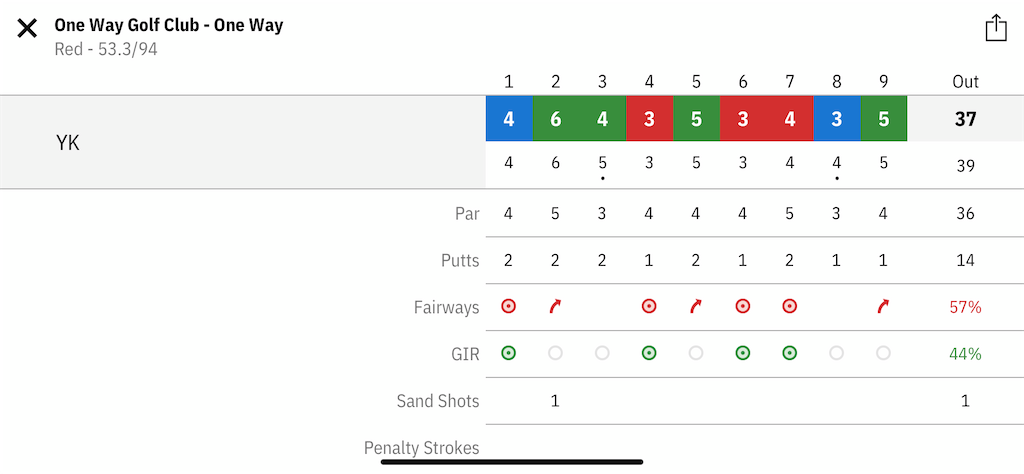This screenshot has width=1024, height=474.
Task: Select hole 5 fairway missed-right arrow icon
Action: [696, 306]
